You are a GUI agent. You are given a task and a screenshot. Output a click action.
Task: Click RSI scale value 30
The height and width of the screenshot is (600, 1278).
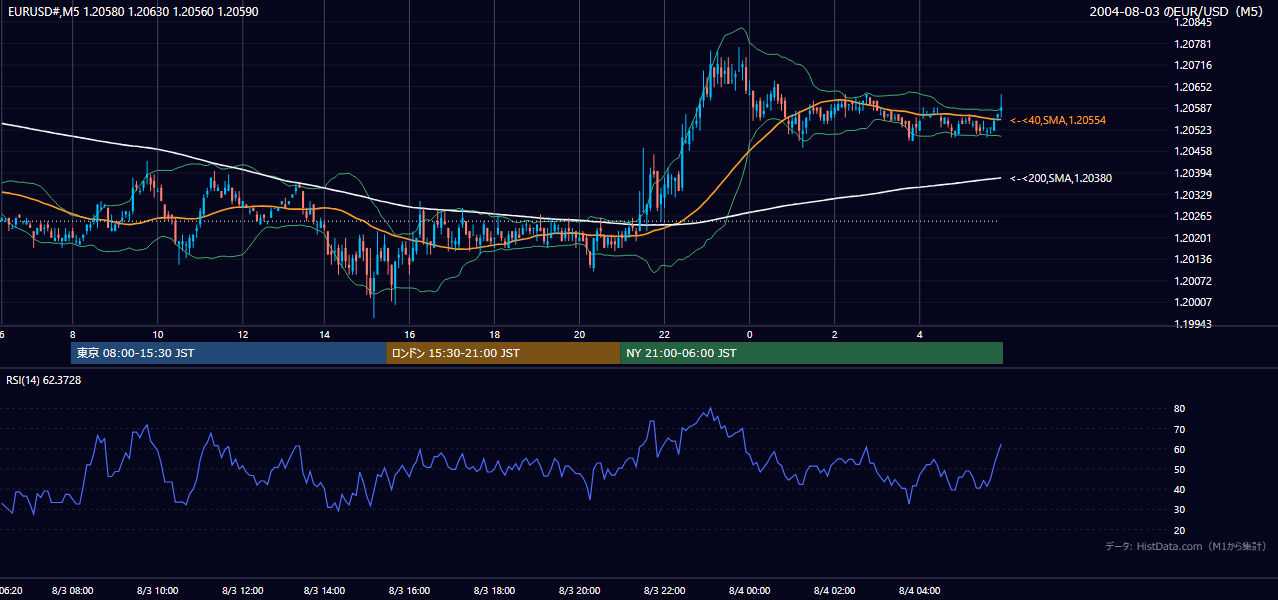coord(1179,509)
